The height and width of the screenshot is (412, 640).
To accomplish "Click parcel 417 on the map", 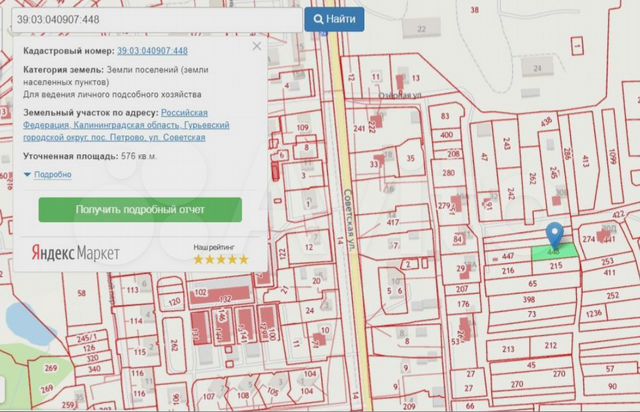I will pyautogui.click(x=393, y=222).
